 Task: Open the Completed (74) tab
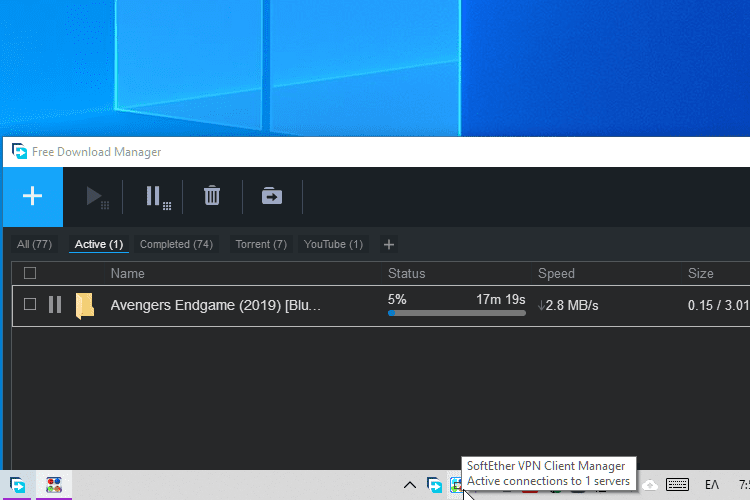tap(176, 244)
